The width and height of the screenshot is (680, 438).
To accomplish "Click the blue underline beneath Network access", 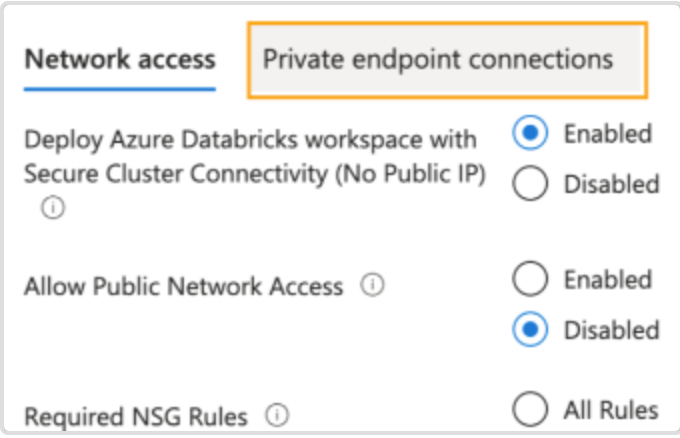I will 120,89.
